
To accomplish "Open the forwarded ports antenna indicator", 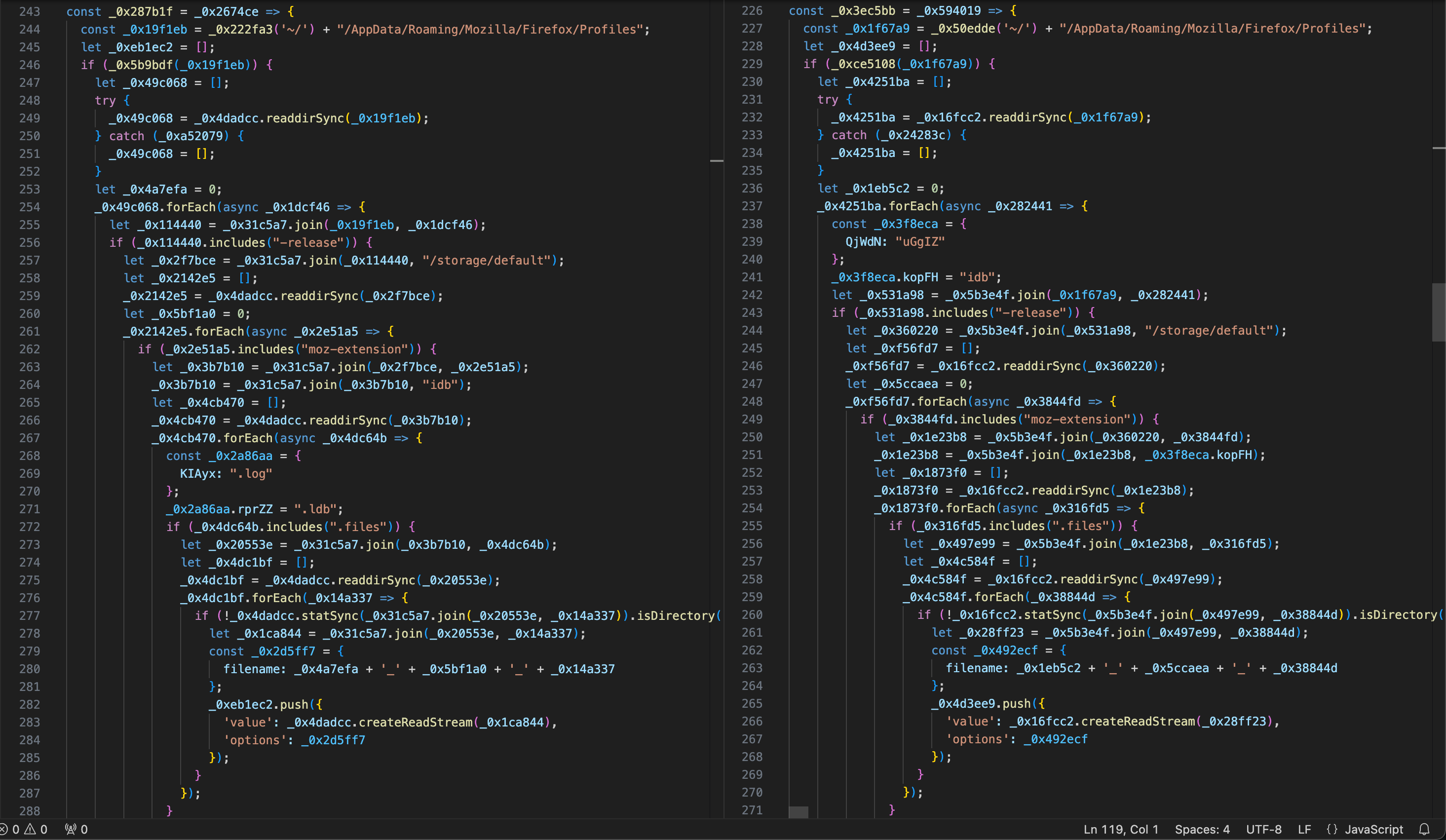I will [x=71, y=829].
